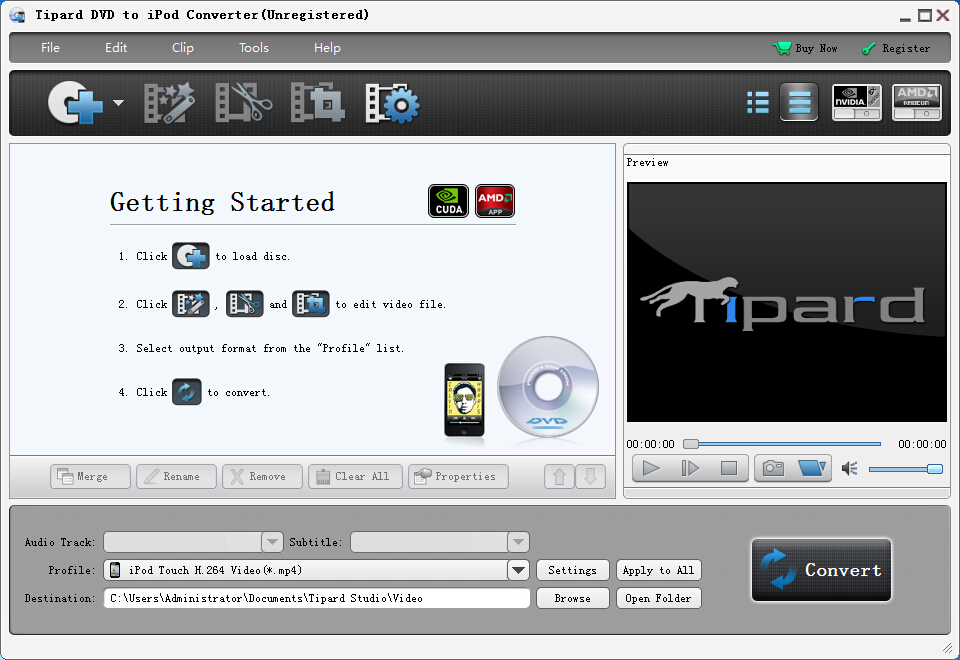Click the CUDA badge
The width and height of the screenshot is (960, 660).
449,201
